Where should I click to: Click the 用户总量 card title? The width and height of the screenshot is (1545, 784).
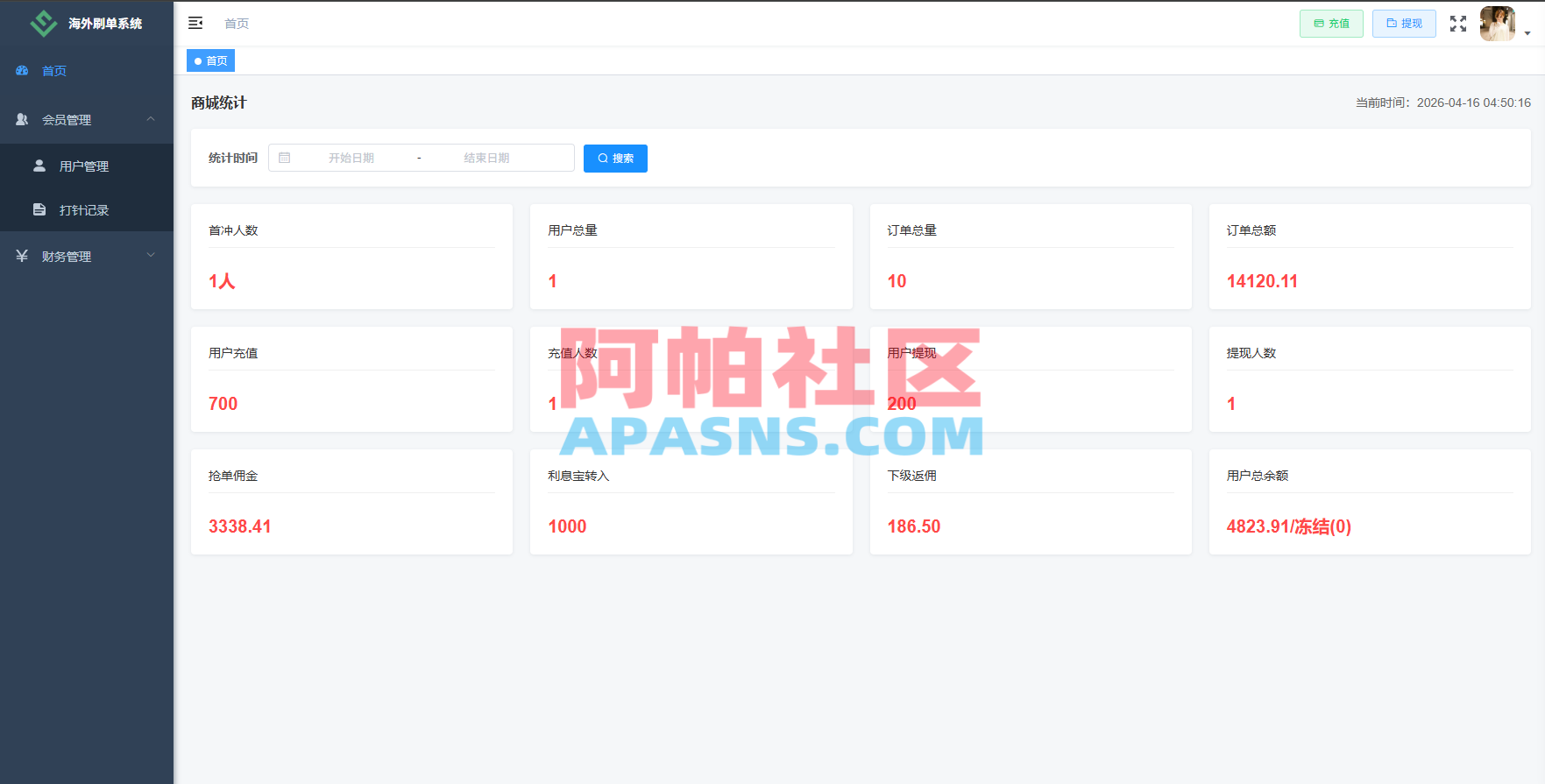point(572,230)
